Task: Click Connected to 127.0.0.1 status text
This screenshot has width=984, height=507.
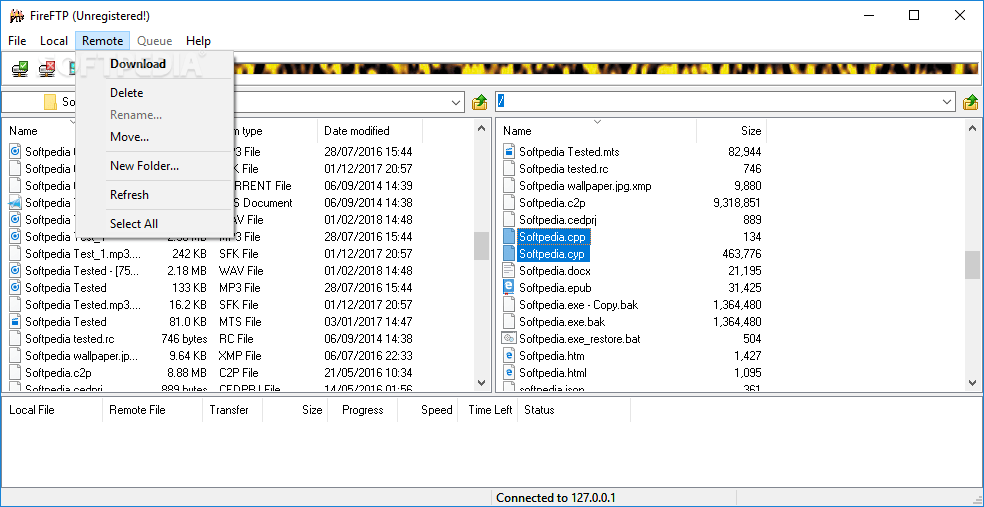Action: pyautogui.click(x=555, y=498)
